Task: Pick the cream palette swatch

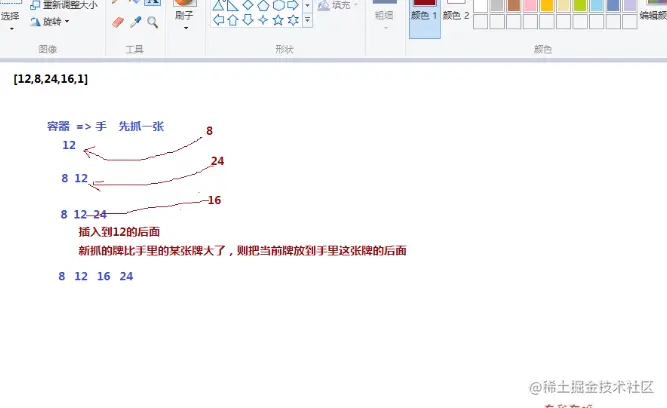Action: tap(563, 5)
